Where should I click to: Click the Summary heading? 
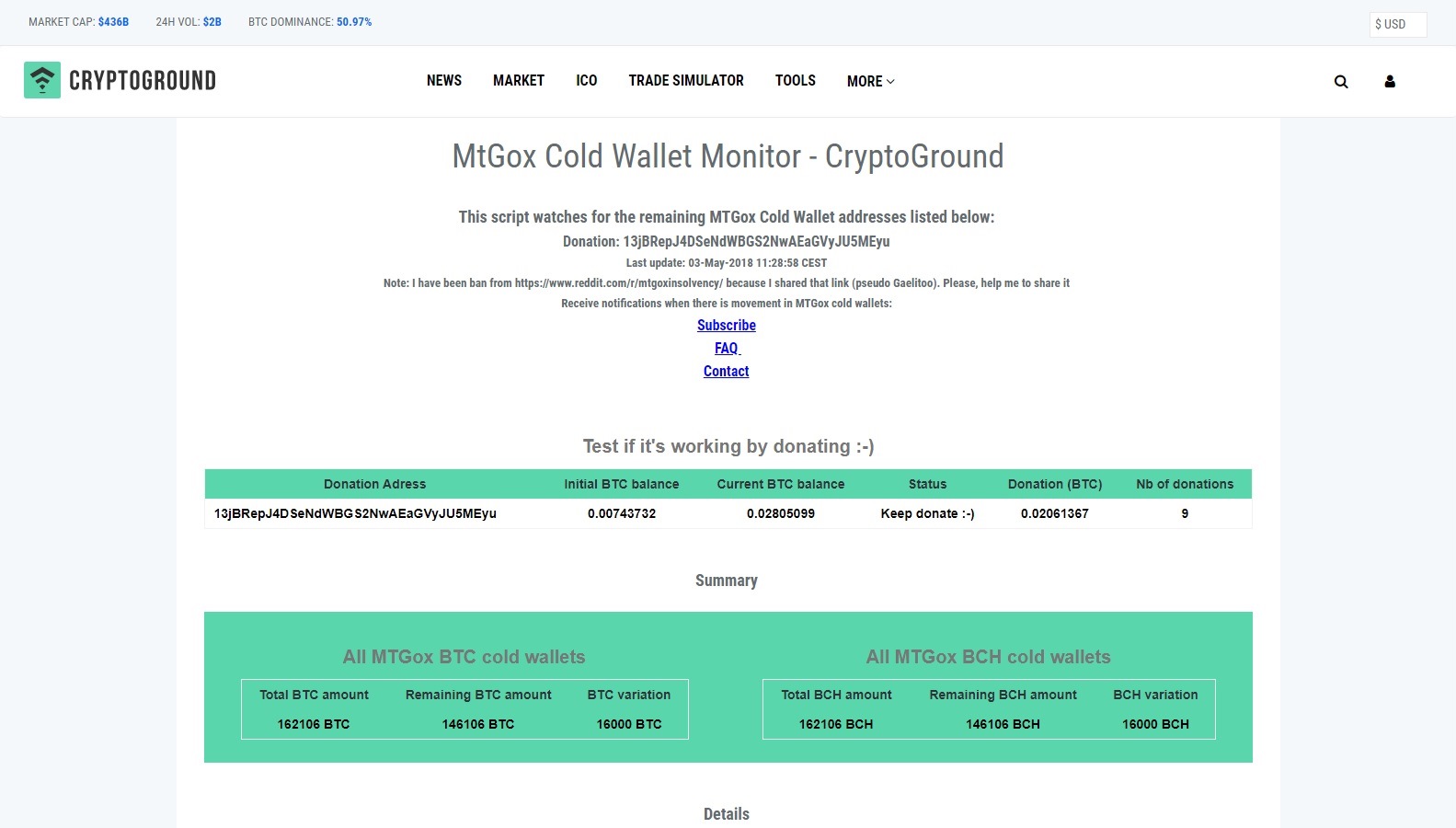727,581
